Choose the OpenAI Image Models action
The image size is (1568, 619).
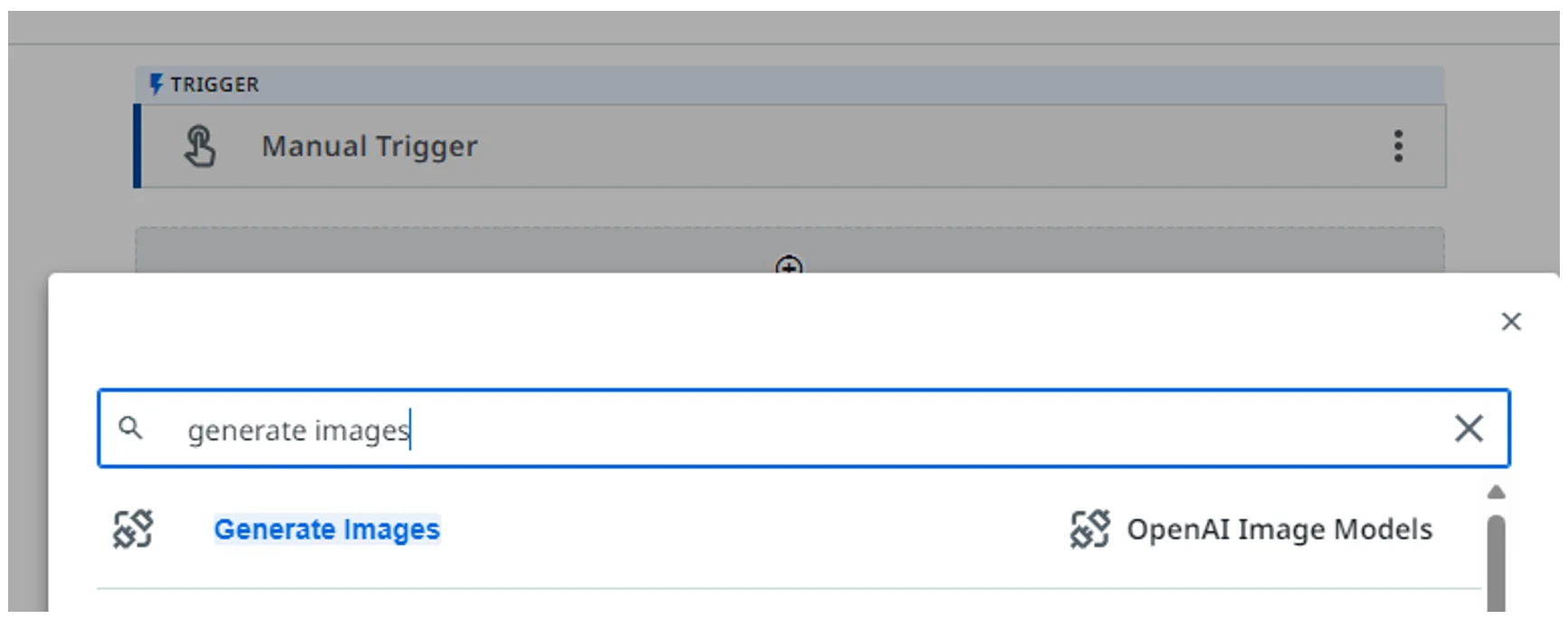[1278, 529]
